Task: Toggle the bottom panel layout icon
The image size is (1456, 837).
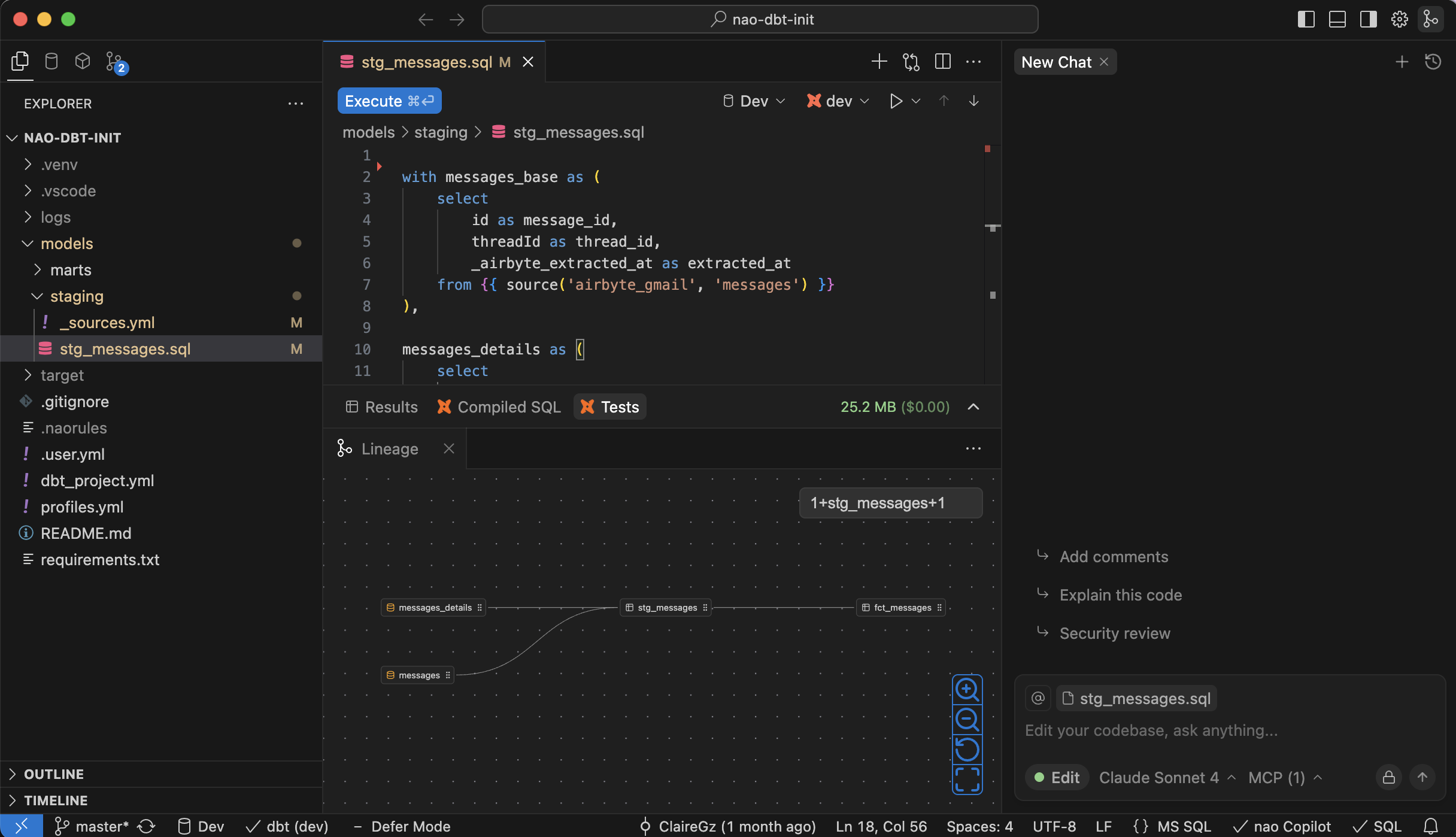Action: [x=1337, y=19]
